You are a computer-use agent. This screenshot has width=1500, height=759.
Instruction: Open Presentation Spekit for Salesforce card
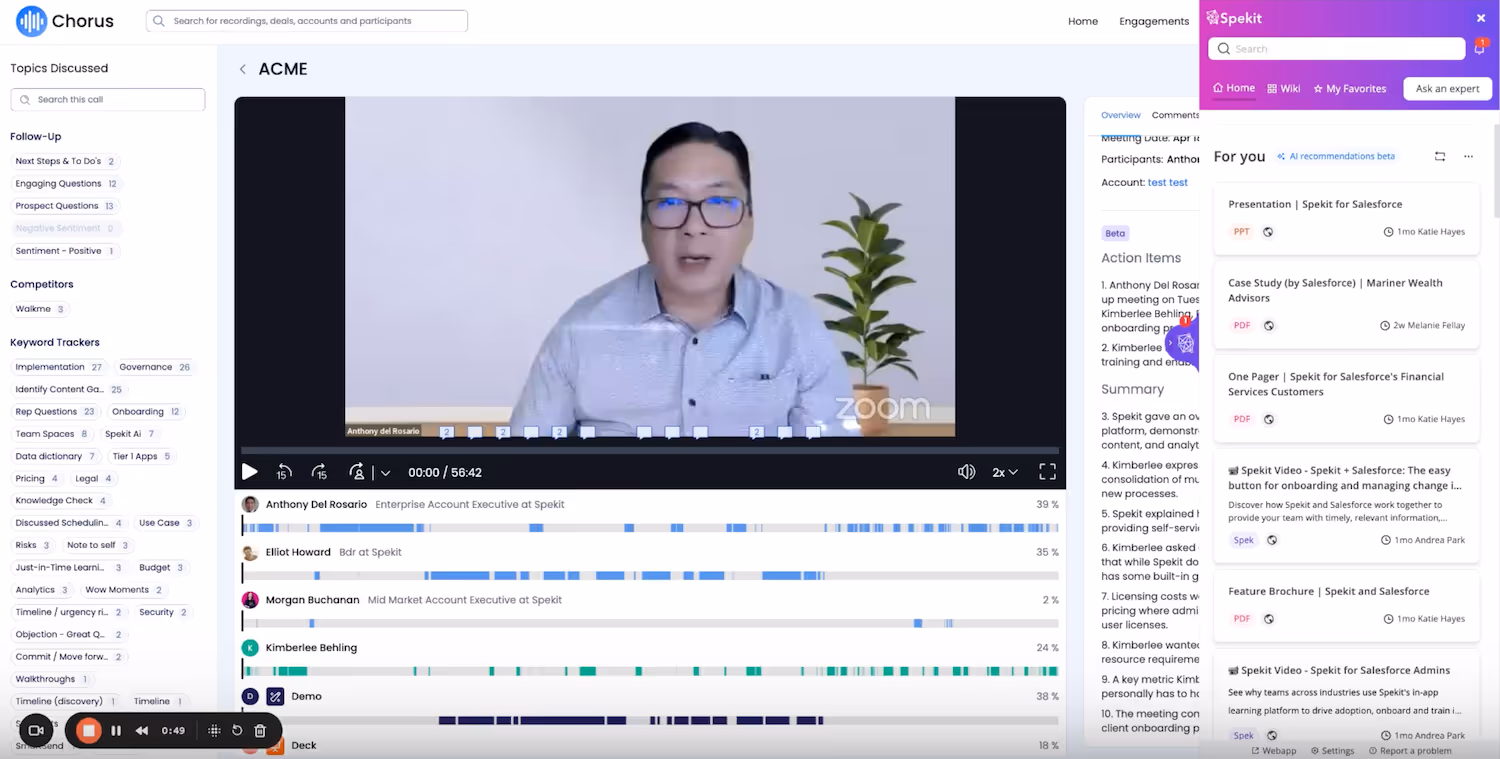pyautogui.click(x=1346, y=218)
